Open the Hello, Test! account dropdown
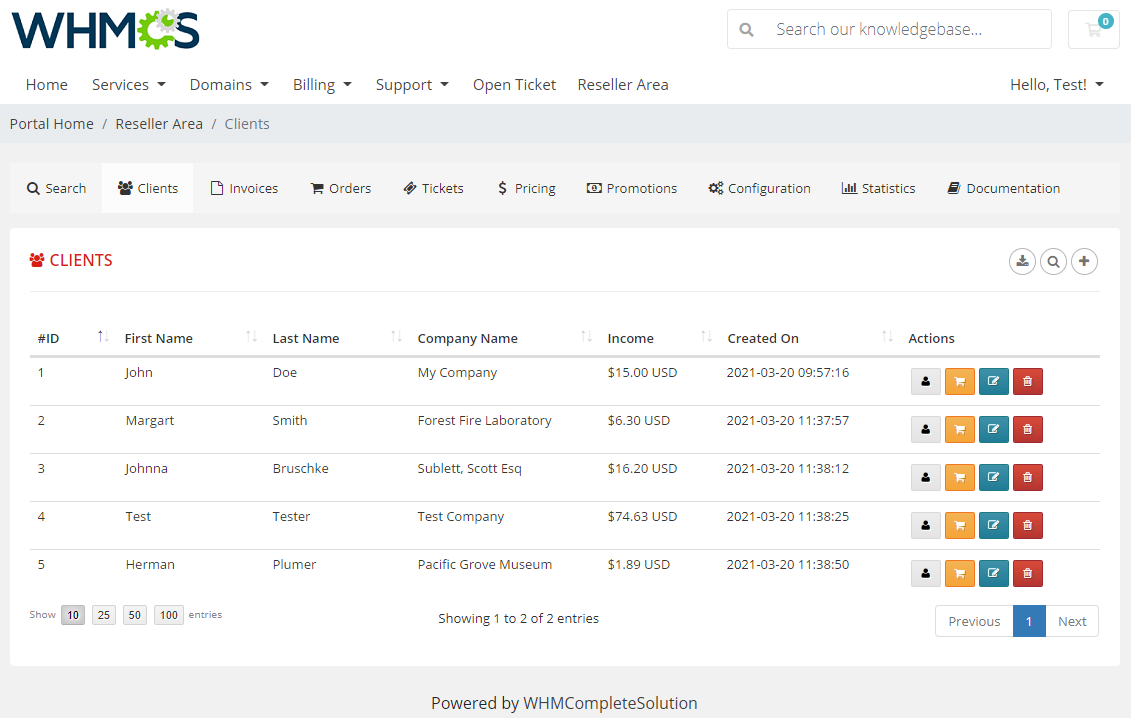Screen dimensions: 1131x718 tap(1057, 84)
